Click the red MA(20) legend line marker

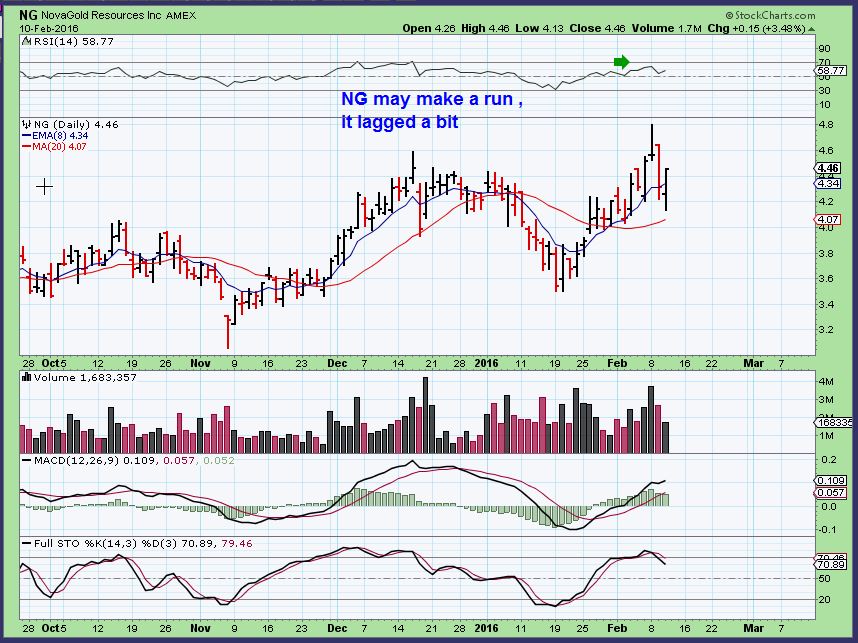coord(26,147)
